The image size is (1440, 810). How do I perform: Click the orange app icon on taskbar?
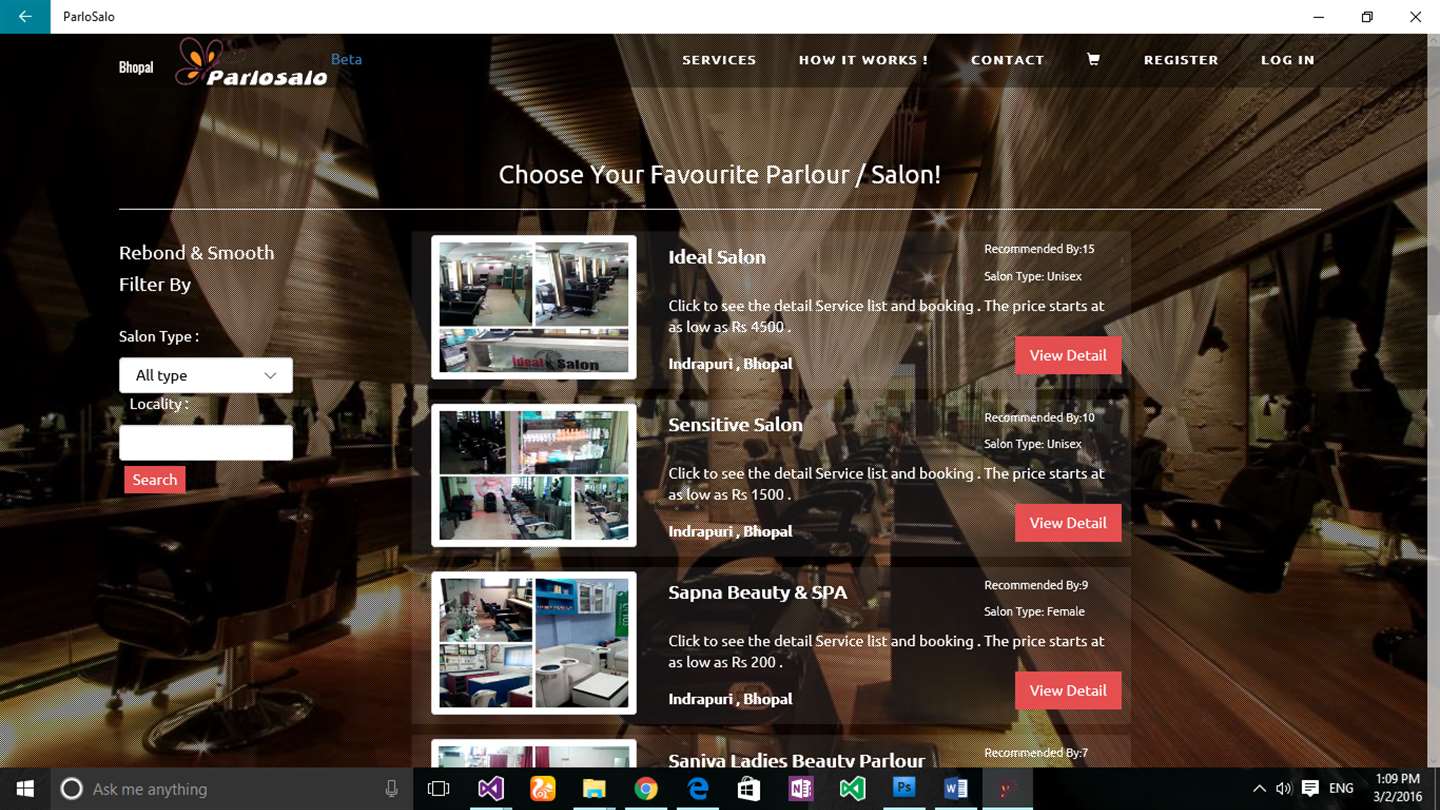click(542, 789)
